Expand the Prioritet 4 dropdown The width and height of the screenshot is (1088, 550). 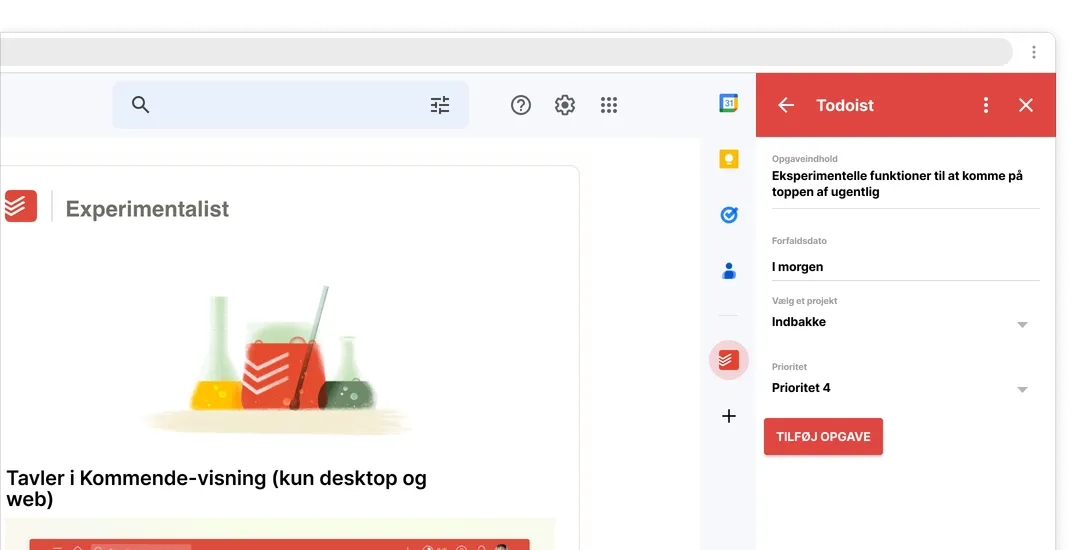click(x=1022, y=389)
